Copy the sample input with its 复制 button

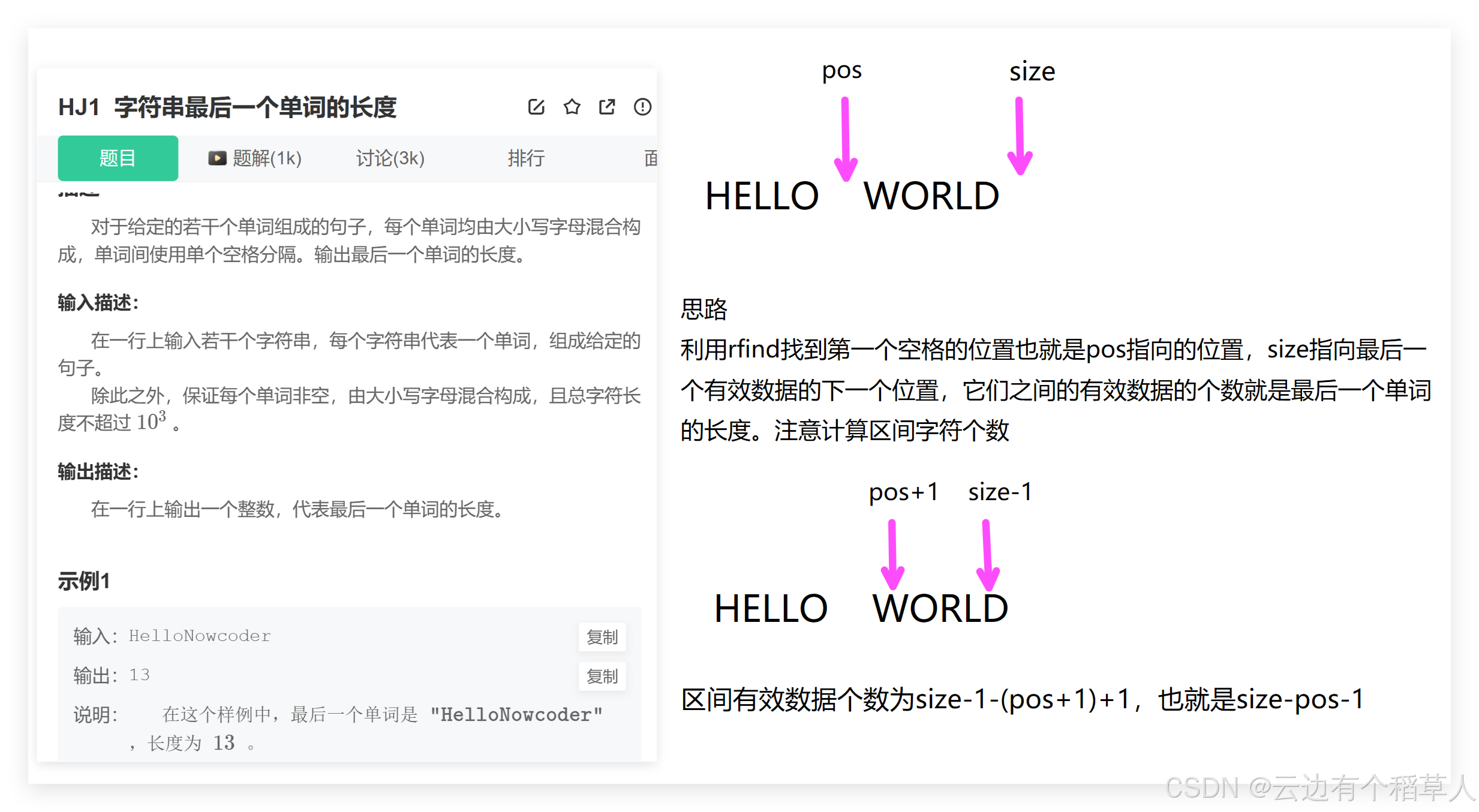tap(602, 637)
